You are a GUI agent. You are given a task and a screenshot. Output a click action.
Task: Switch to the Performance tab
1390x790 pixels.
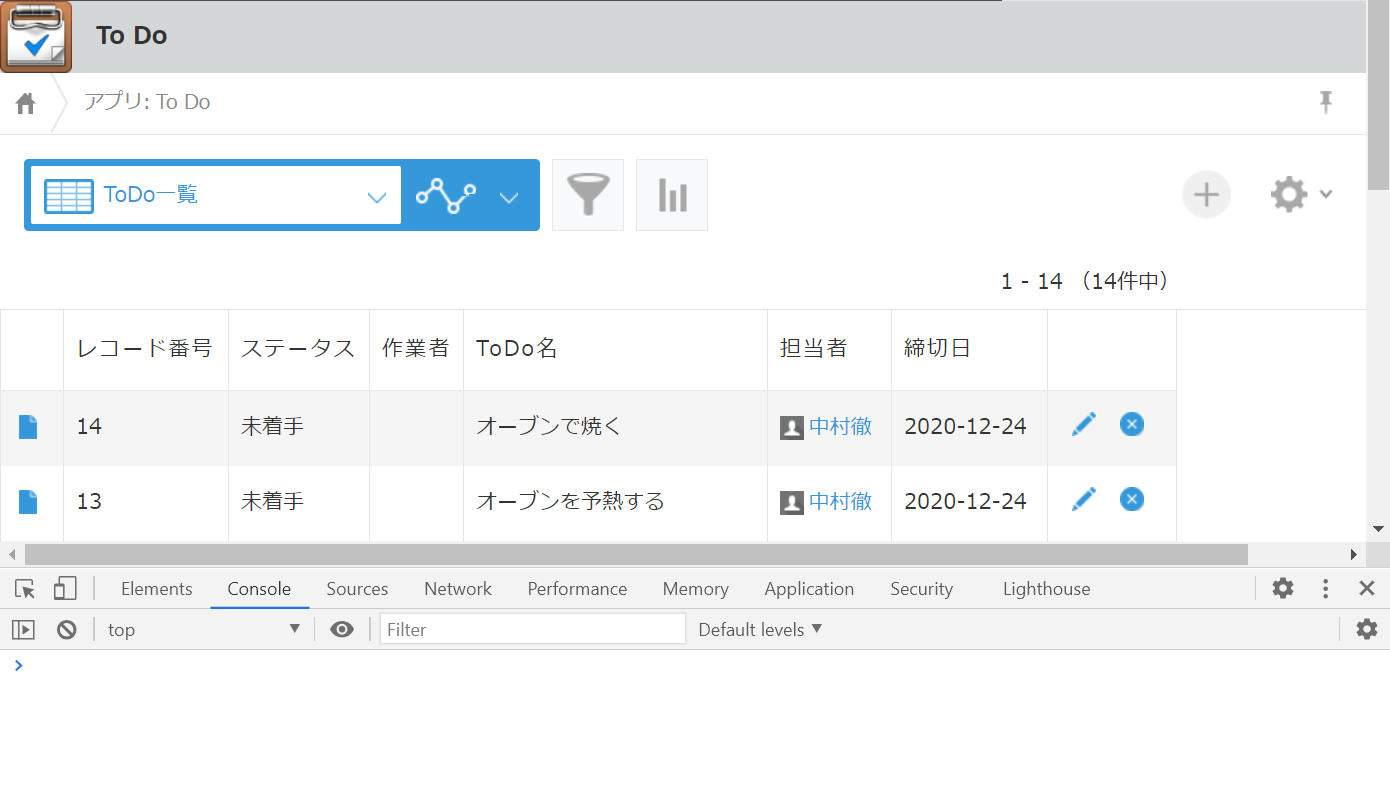(x=577, y=589)
